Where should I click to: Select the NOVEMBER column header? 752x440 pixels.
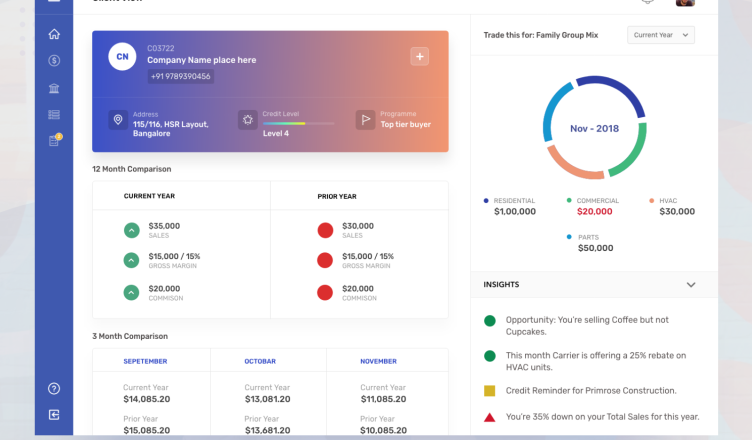(378, 361)
